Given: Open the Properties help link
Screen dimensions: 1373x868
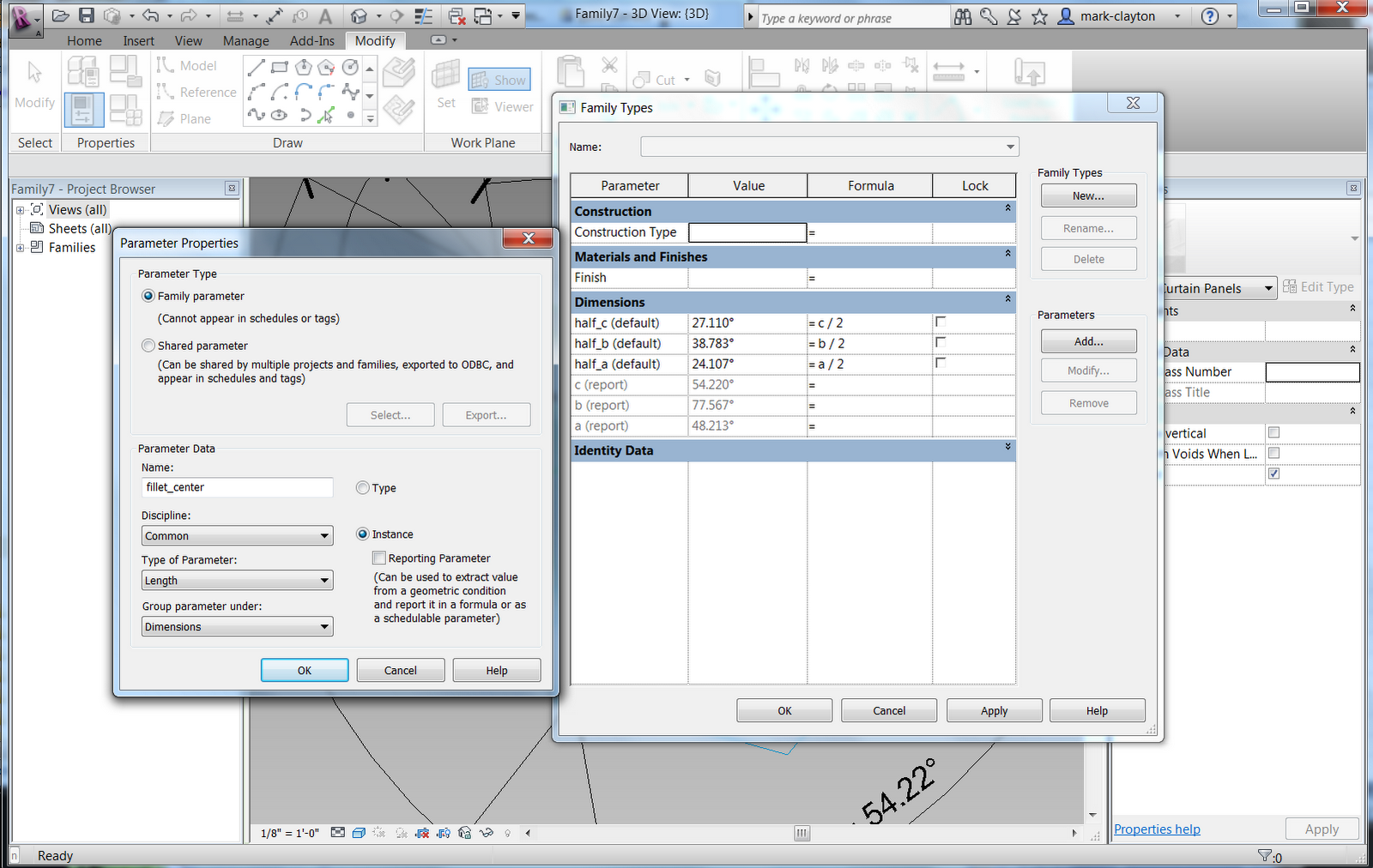Looking at the screenshot, I should pos(1157,829).
